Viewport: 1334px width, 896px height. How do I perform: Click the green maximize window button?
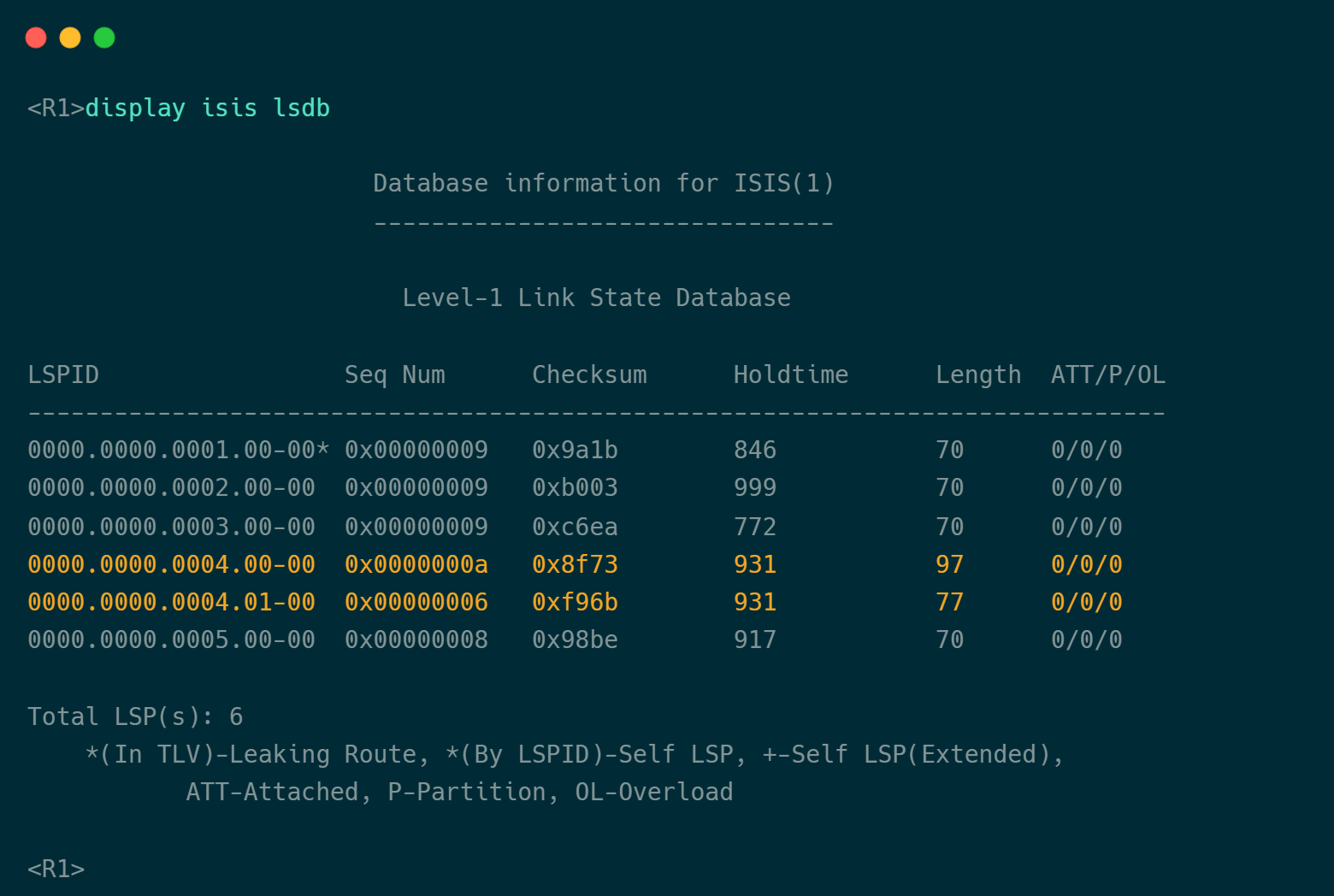pyautogui.click(x=104, y=38)
